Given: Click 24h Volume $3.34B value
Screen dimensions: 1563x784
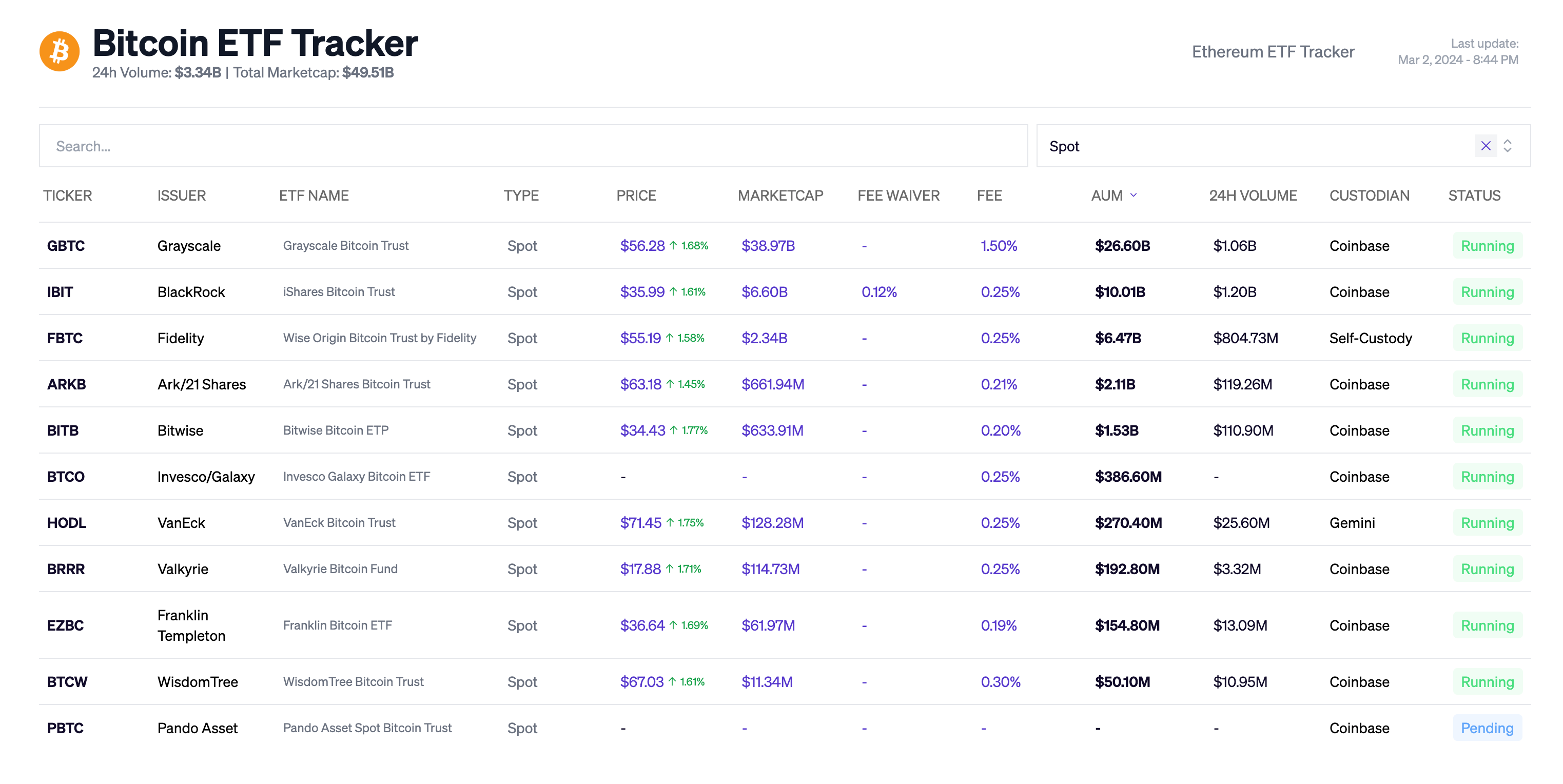Looking at the screenshot, I should (198, 72).
